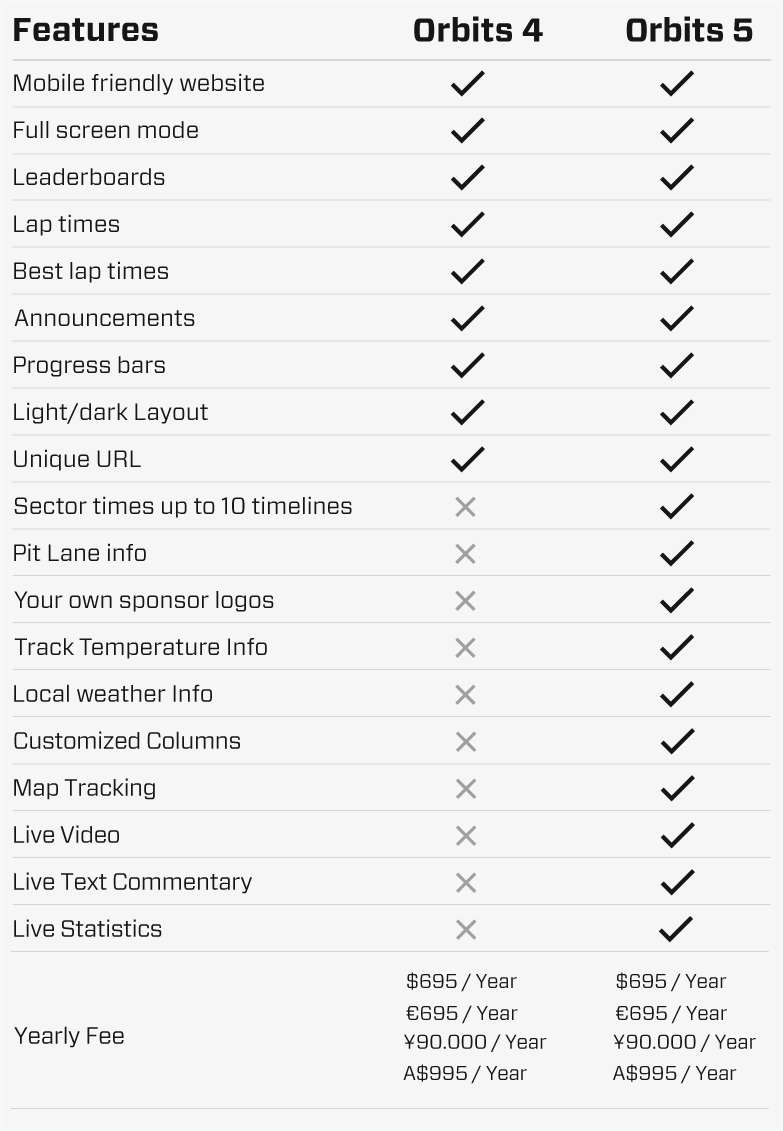Screen dimensions: 783x1131
Task: Click the Features column heading
Action: pyautogui.click(x=85, y=31)
